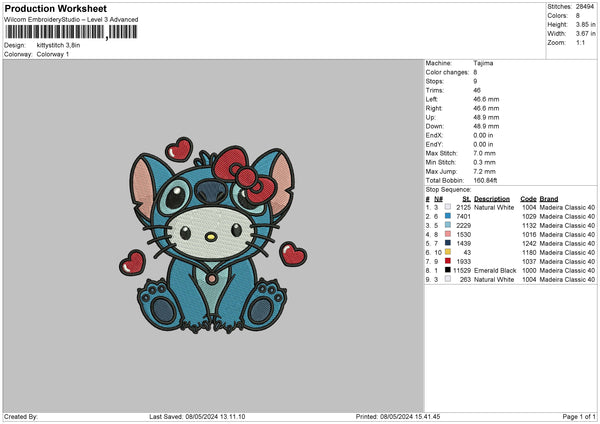Select the Trims value 46

pyautogui.click(x=477, y=90)
